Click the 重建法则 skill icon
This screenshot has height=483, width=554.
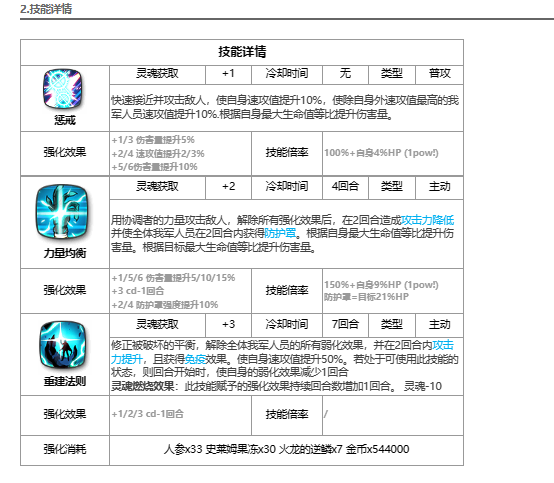click(63, 345)
